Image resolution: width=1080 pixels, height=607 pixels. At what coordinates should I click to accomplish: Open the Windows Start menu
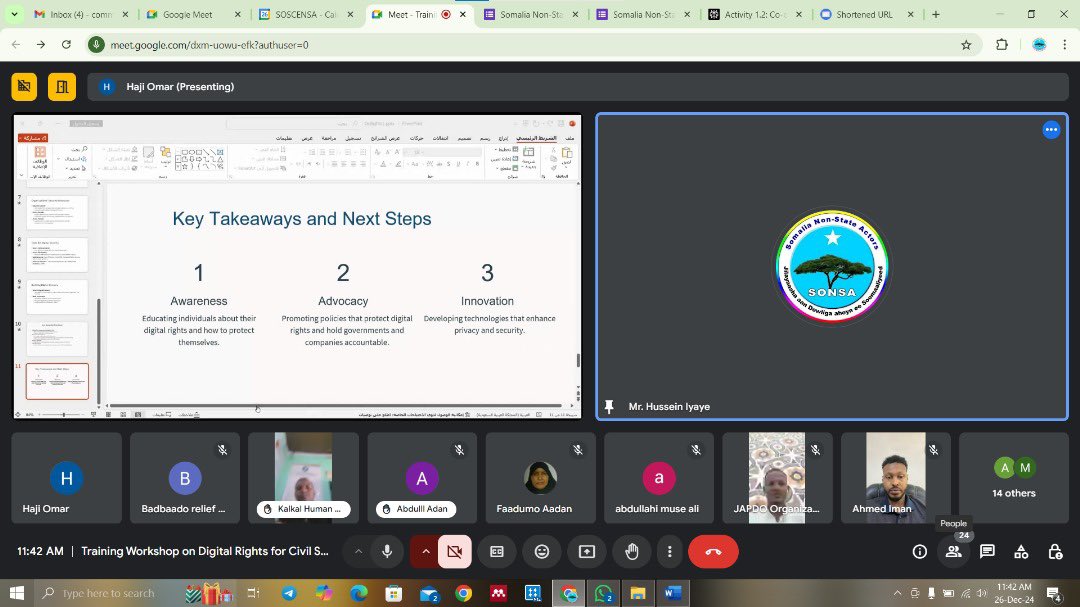tap(17, 593)
